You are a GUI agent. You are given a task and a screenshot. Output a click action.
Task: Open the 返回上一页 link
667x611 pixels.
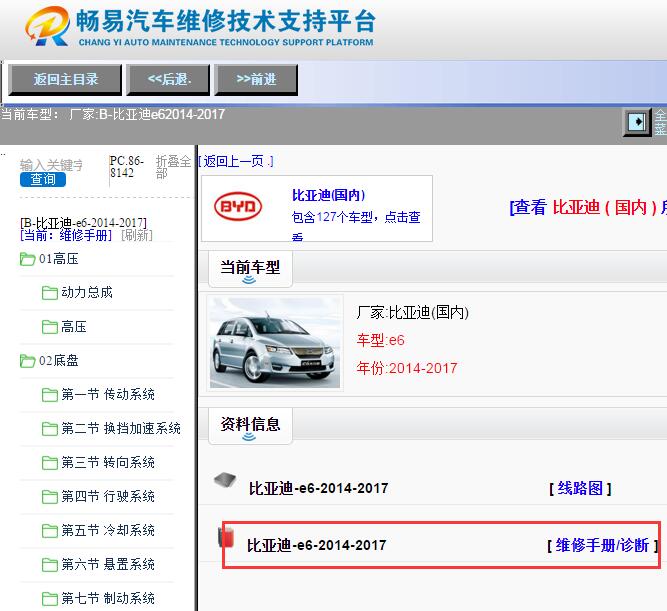point(236,161)
